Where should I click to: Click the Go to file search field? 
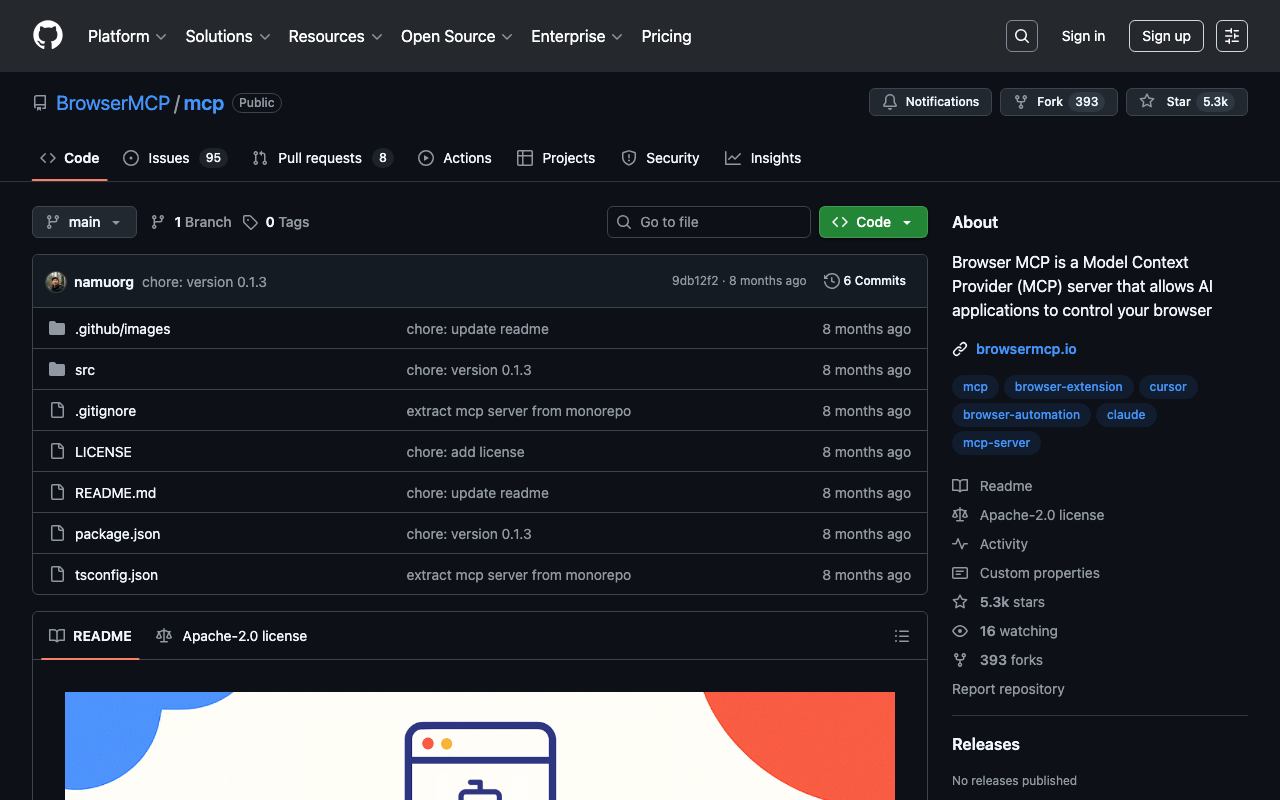pos(708,222)
